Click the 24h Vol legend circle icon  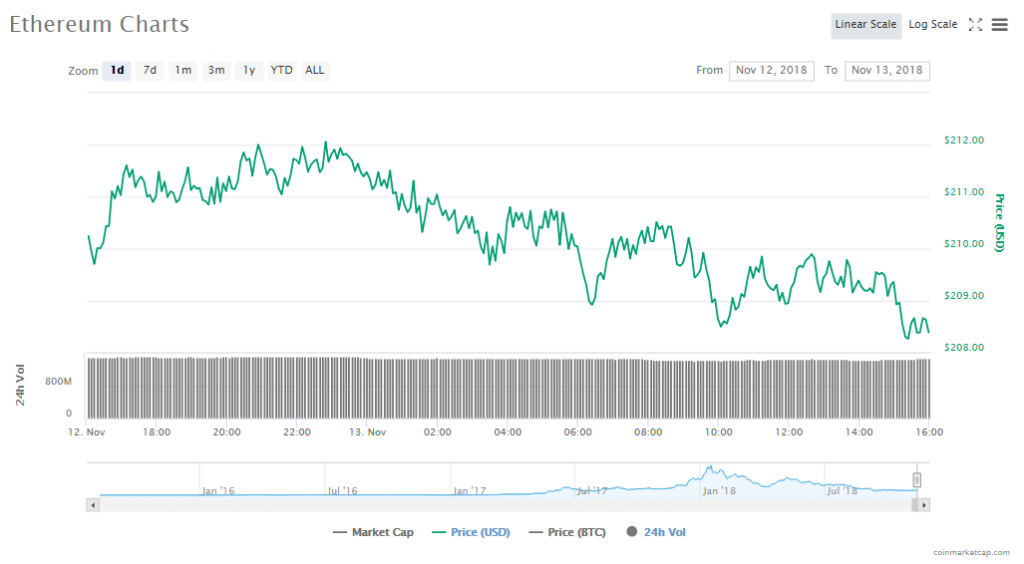click(x=632, y=532)
